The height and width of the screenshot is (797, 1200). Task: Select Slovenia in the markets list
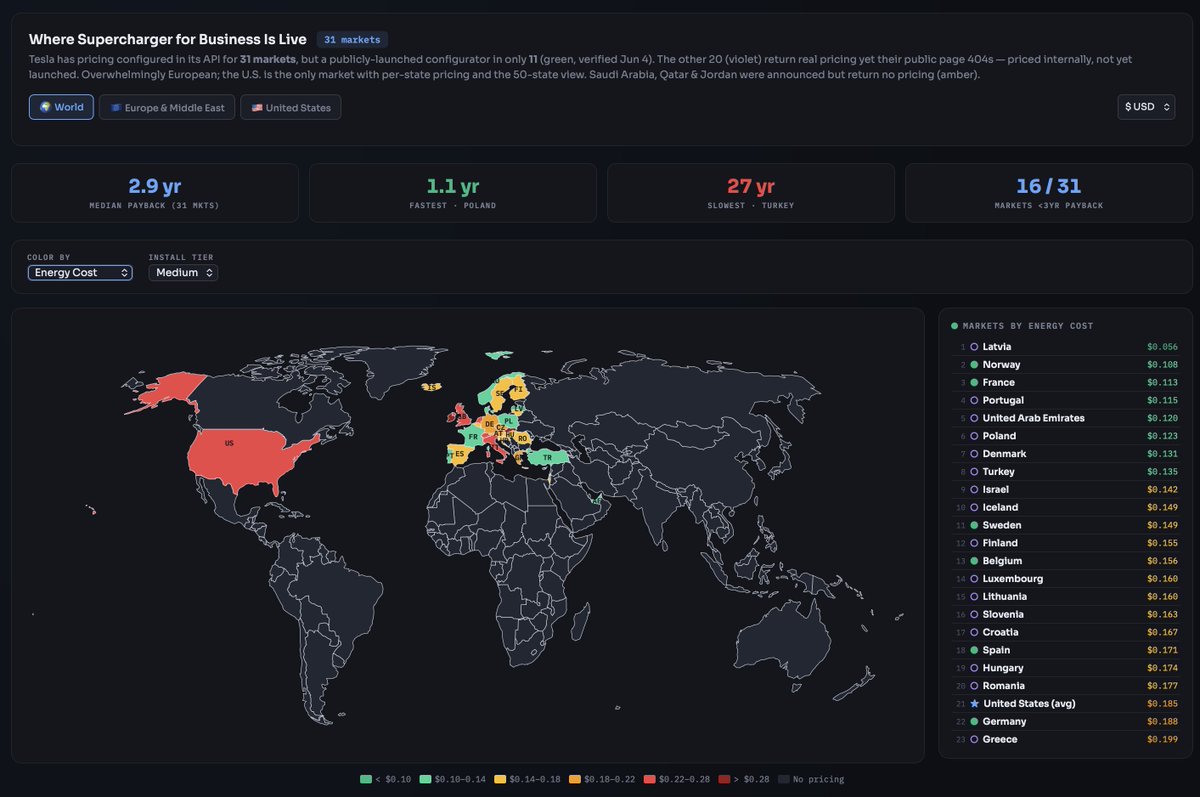pyautogui.click(x=1065, y=615)
